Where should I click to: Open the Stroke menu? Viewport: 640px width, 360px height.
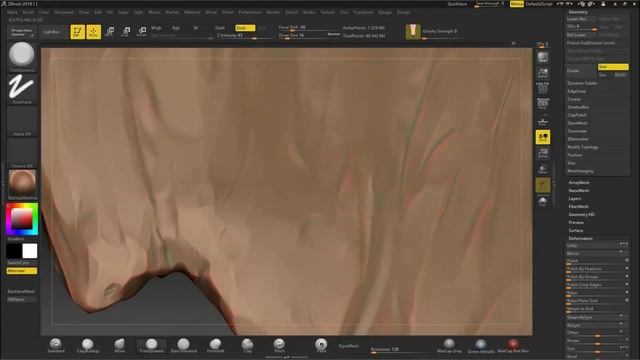pos(309,12)
